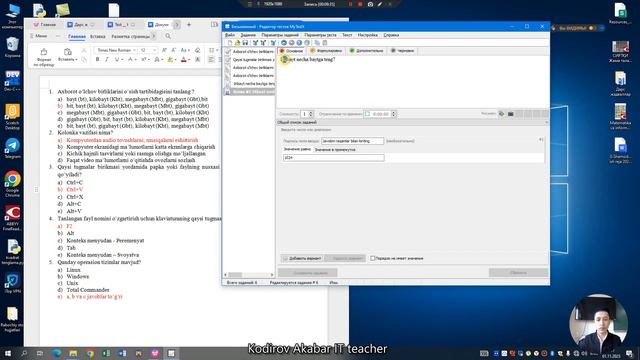The image size is (640, 360).
Task: Open the Файл menu in MyTestX
Action: click(230, 35)
